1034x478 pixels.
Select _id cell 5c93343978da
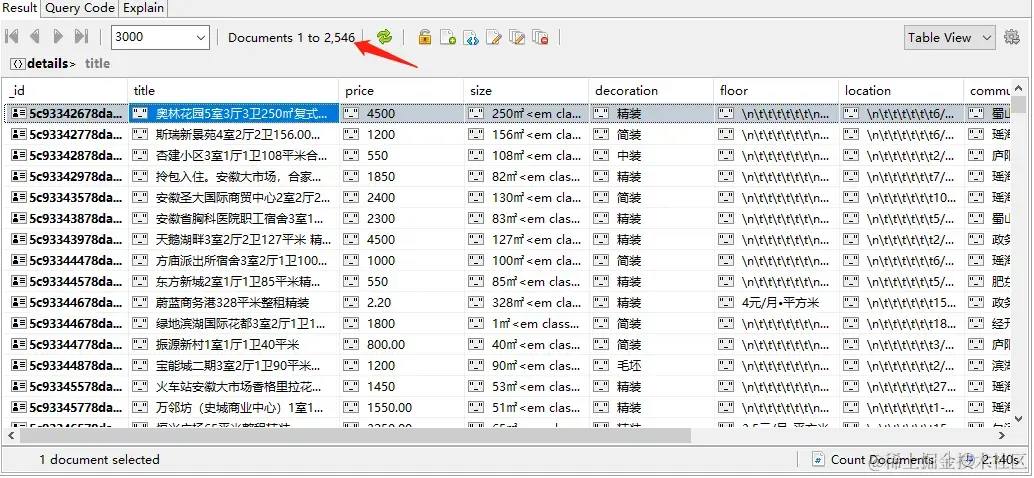tap(65, 239)
